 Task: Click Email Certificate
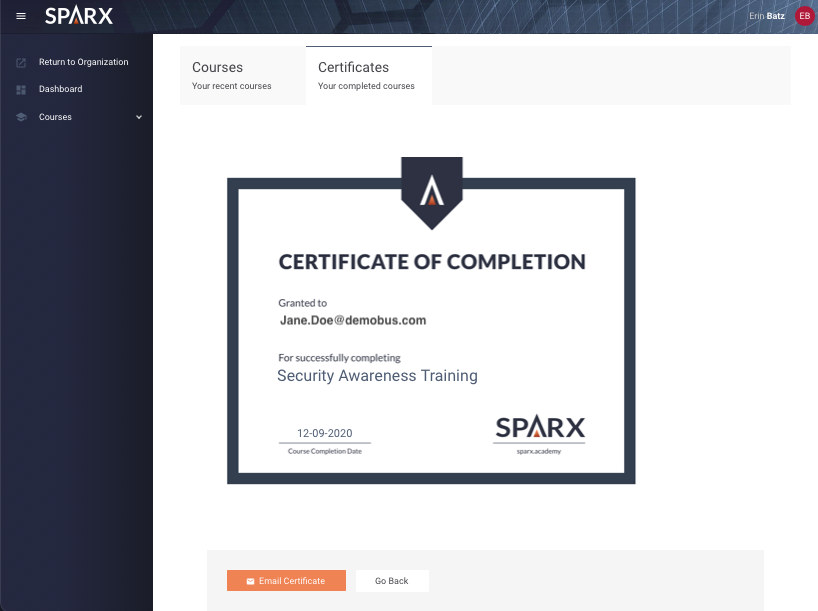point(286,580)
